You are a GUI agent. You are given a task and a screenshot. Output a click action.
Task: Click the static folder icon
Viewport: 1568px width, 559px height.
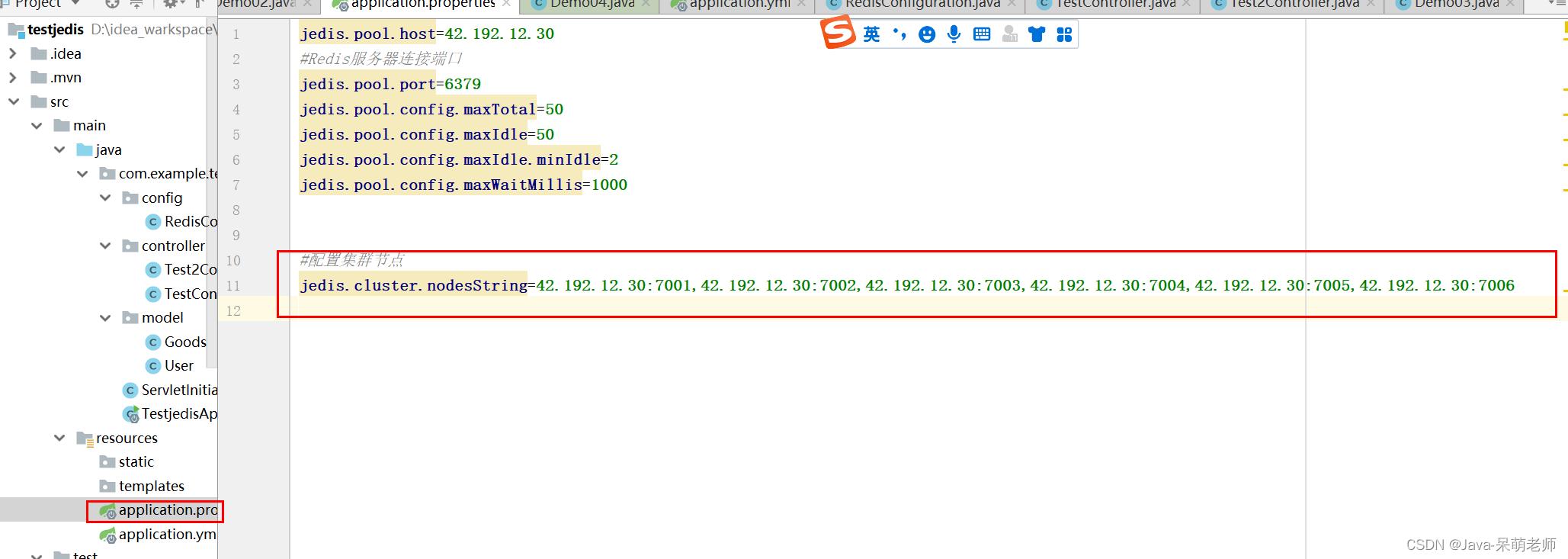(107, 462)
